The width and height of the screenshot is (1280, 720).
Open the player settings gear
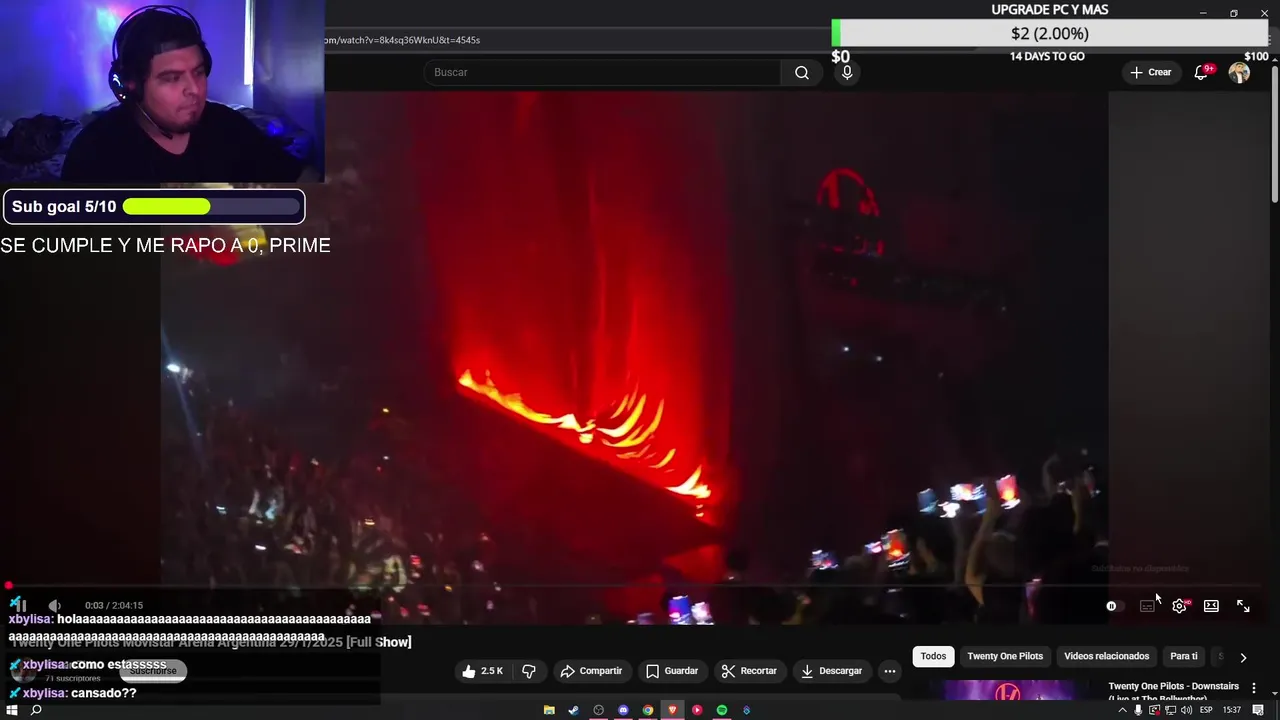click(1179, 606)
